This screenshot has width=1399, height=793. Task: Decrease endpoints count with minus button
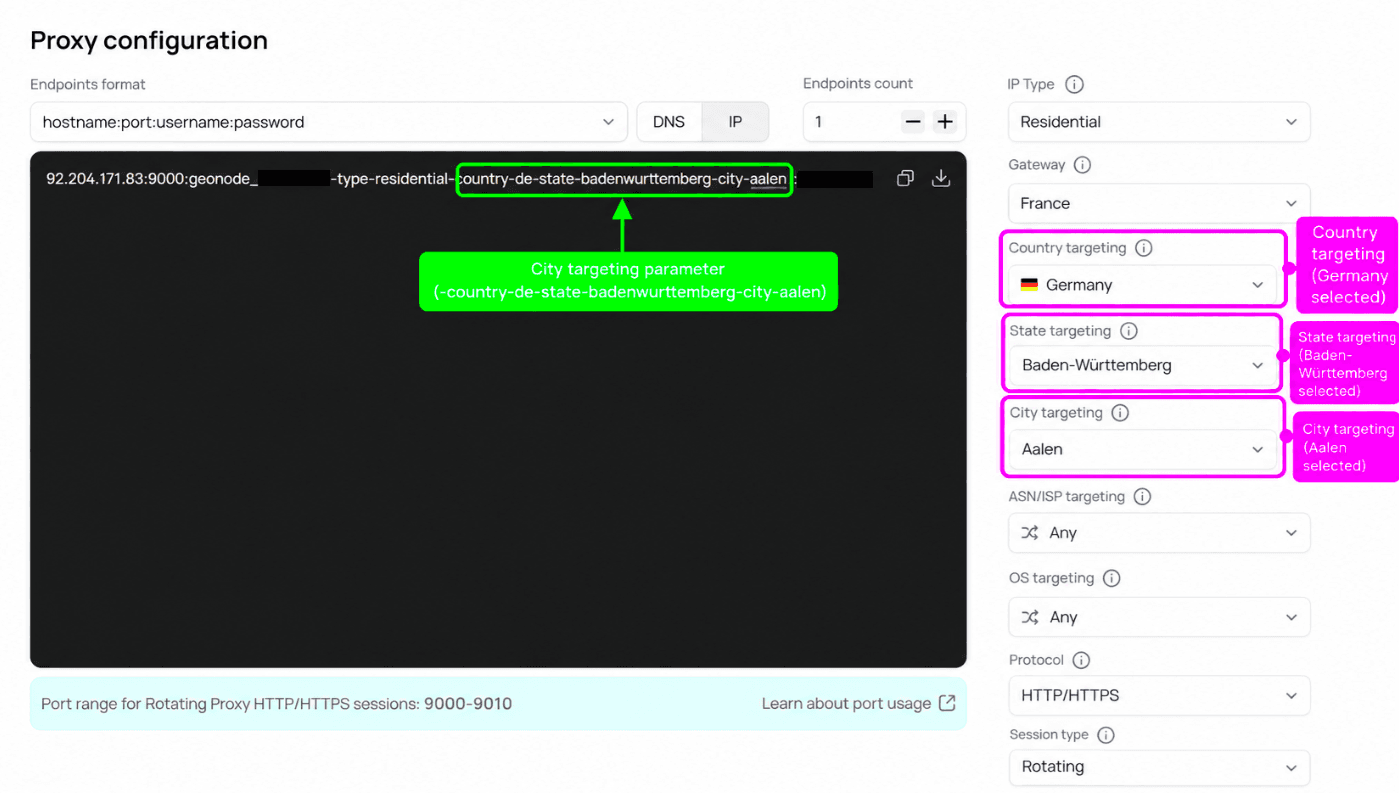(913, 122)
